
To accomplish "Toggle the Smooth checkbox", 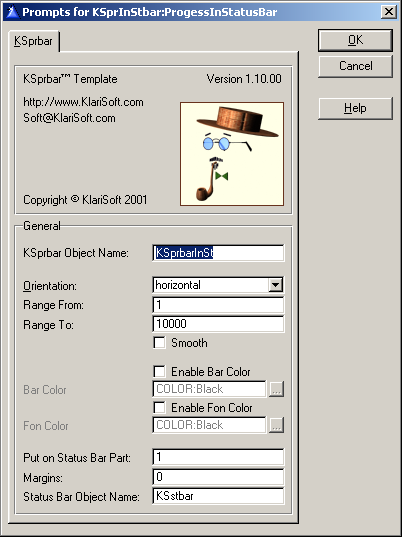I will tap(159, 343).
